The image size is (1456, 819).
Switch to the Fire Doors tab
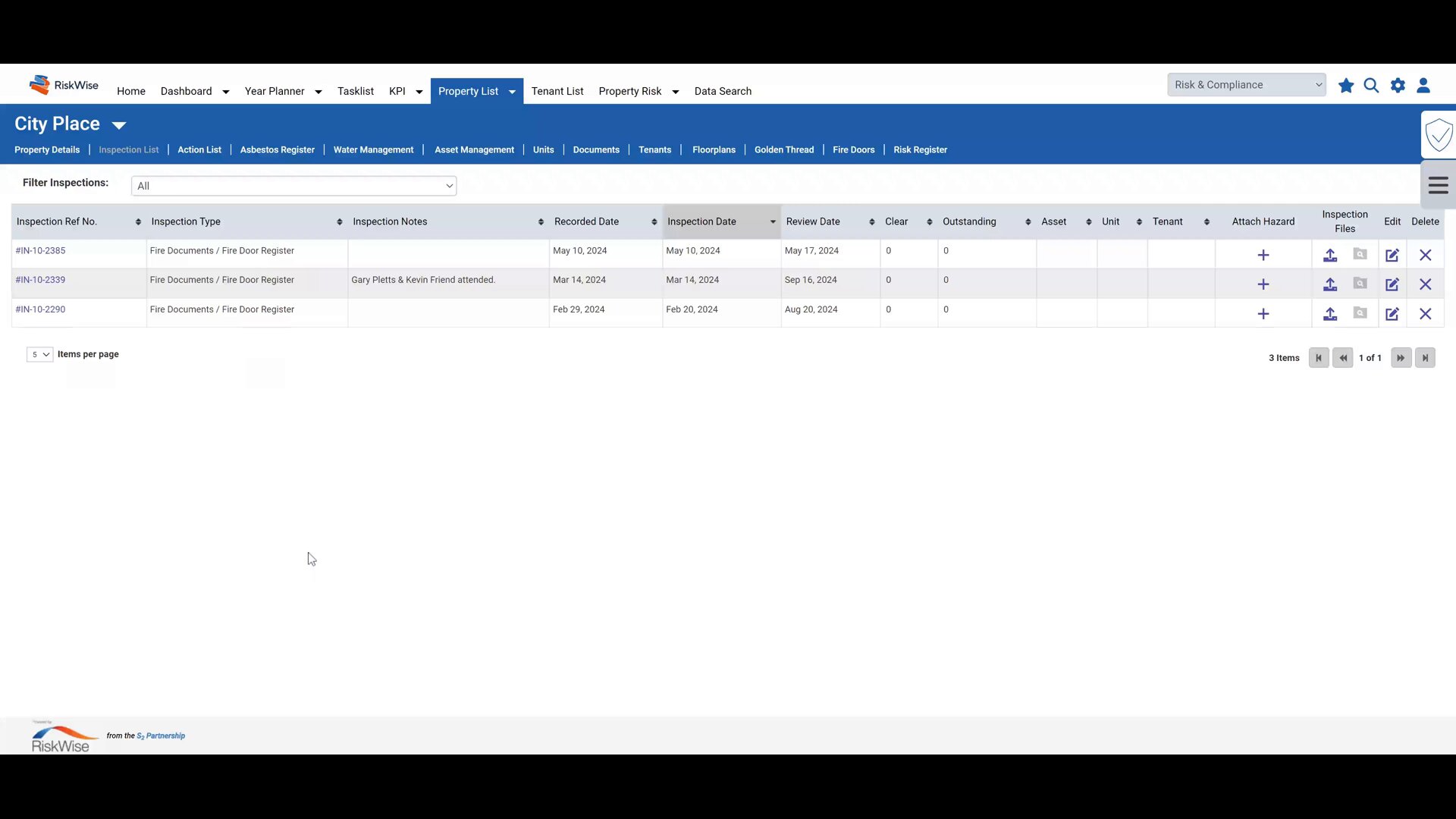[853, 150]
